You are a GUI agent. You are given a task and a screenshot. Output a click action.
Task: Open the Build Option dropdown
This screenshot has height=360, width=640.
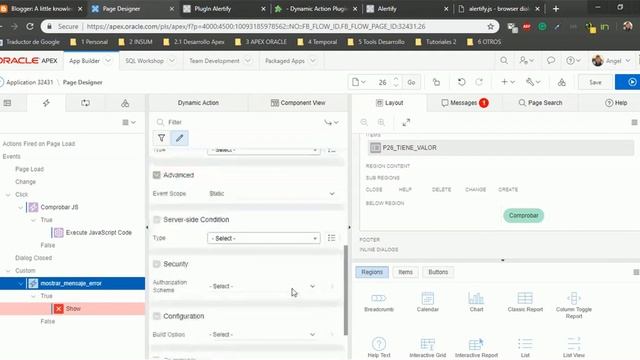[x=263, y=334]
